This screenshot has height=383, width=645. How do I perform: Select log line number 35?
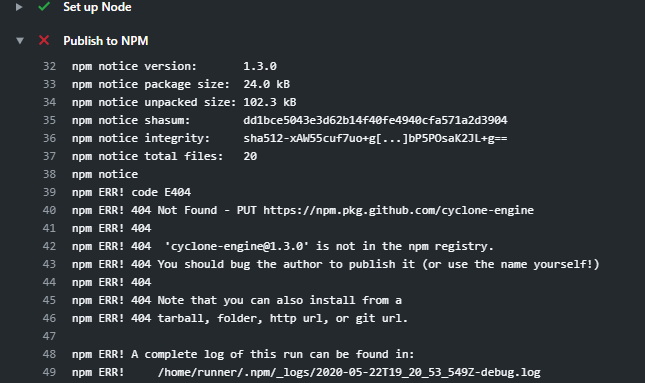tap(49, 120)
